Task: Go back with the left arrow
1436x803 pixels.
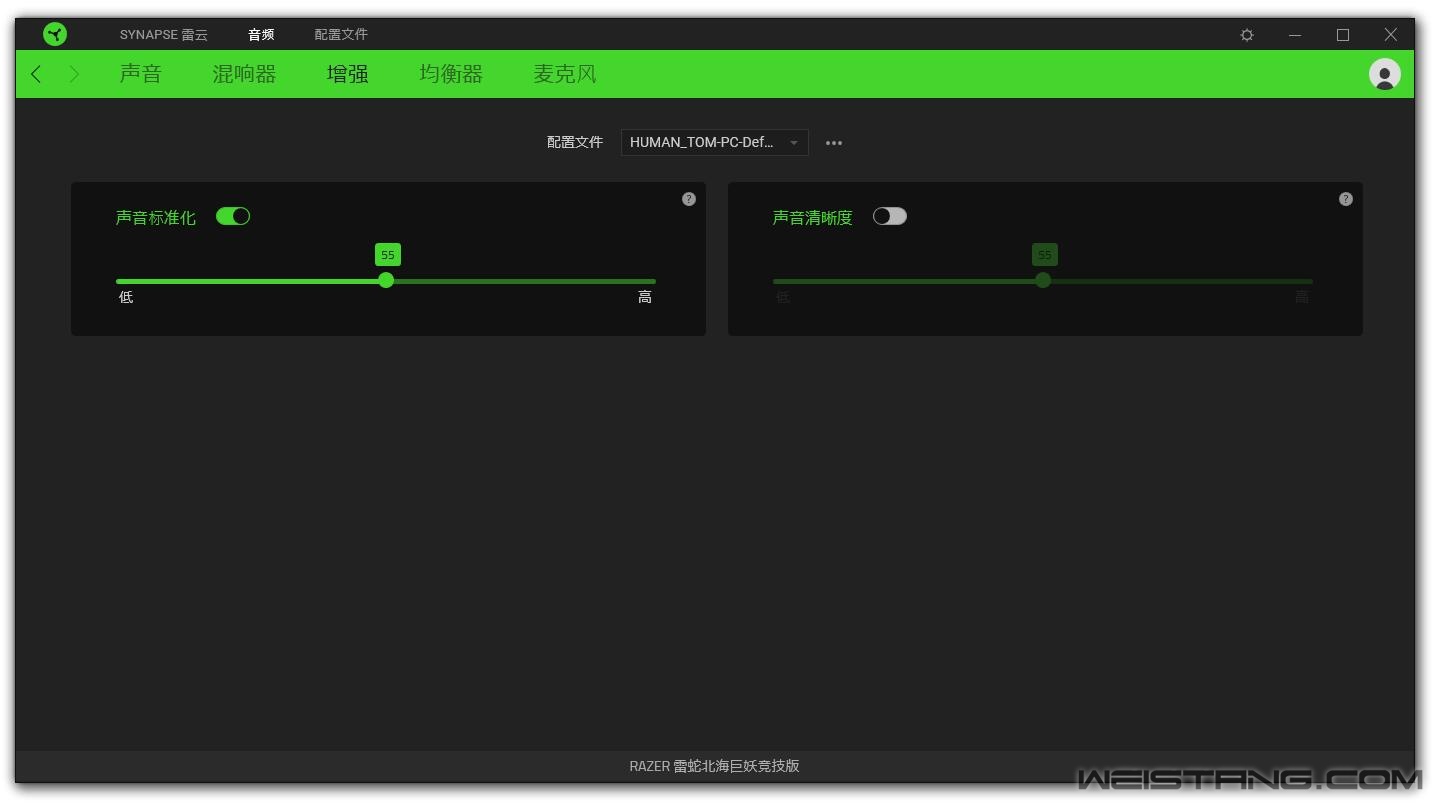Action: [x=37, y=74]
